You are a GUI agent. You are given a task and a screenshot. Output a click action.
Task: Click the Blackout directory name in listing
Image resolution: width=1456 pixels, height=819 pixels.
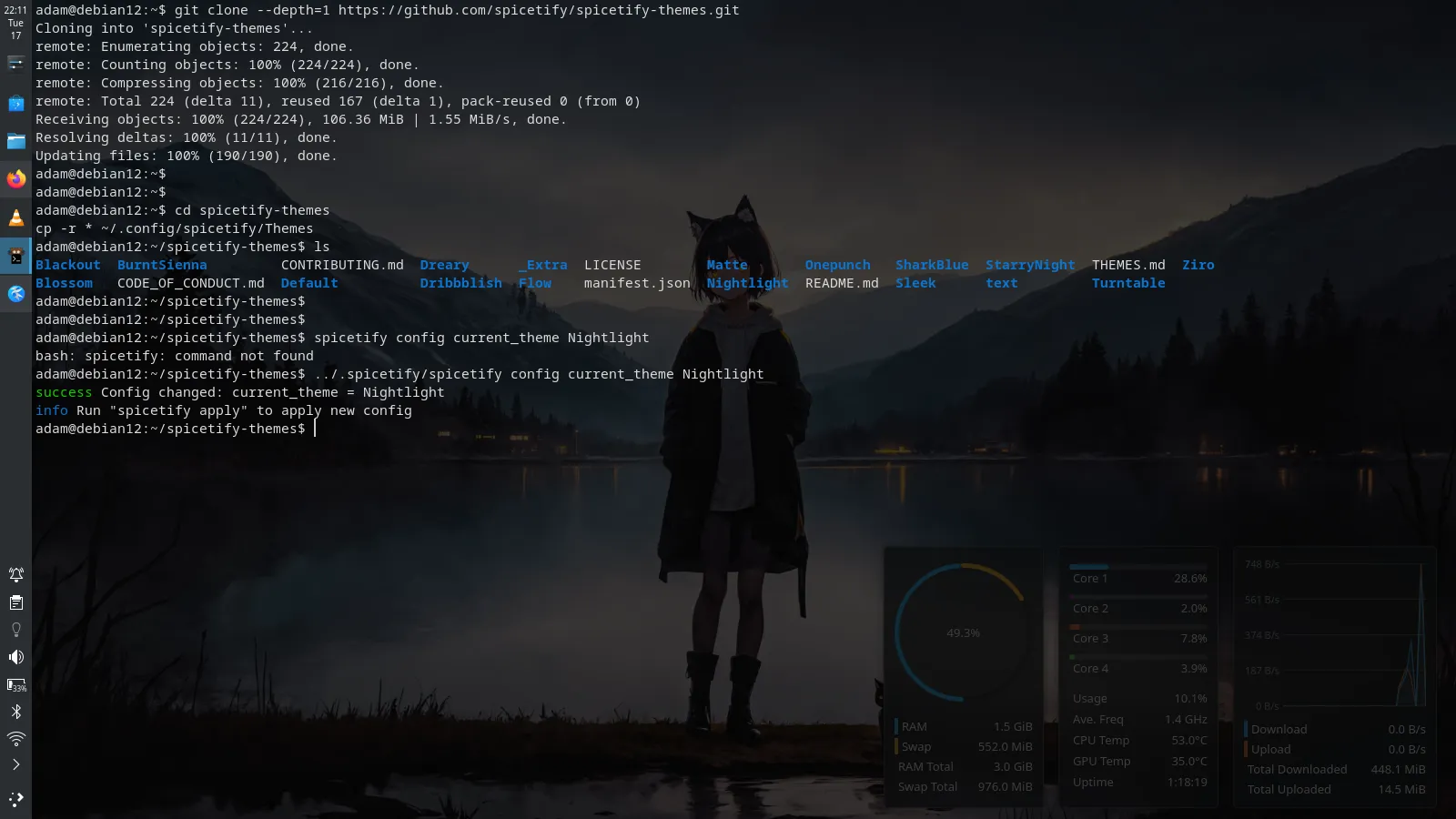pyautogui.click(x=68, y=265)
